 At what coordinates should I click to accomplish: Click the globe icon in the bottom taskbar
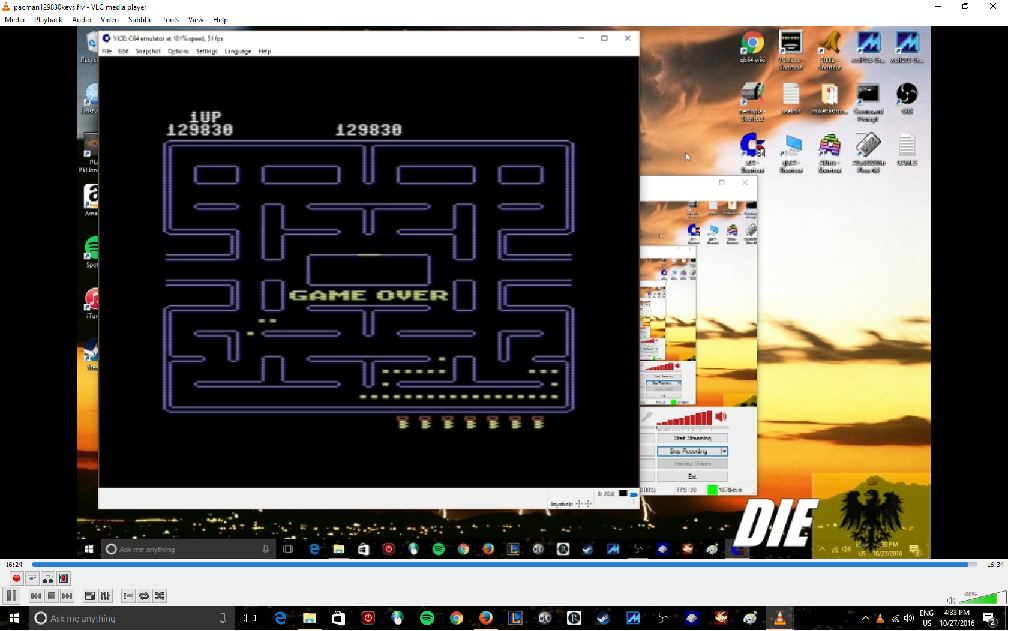coord(397,618)
